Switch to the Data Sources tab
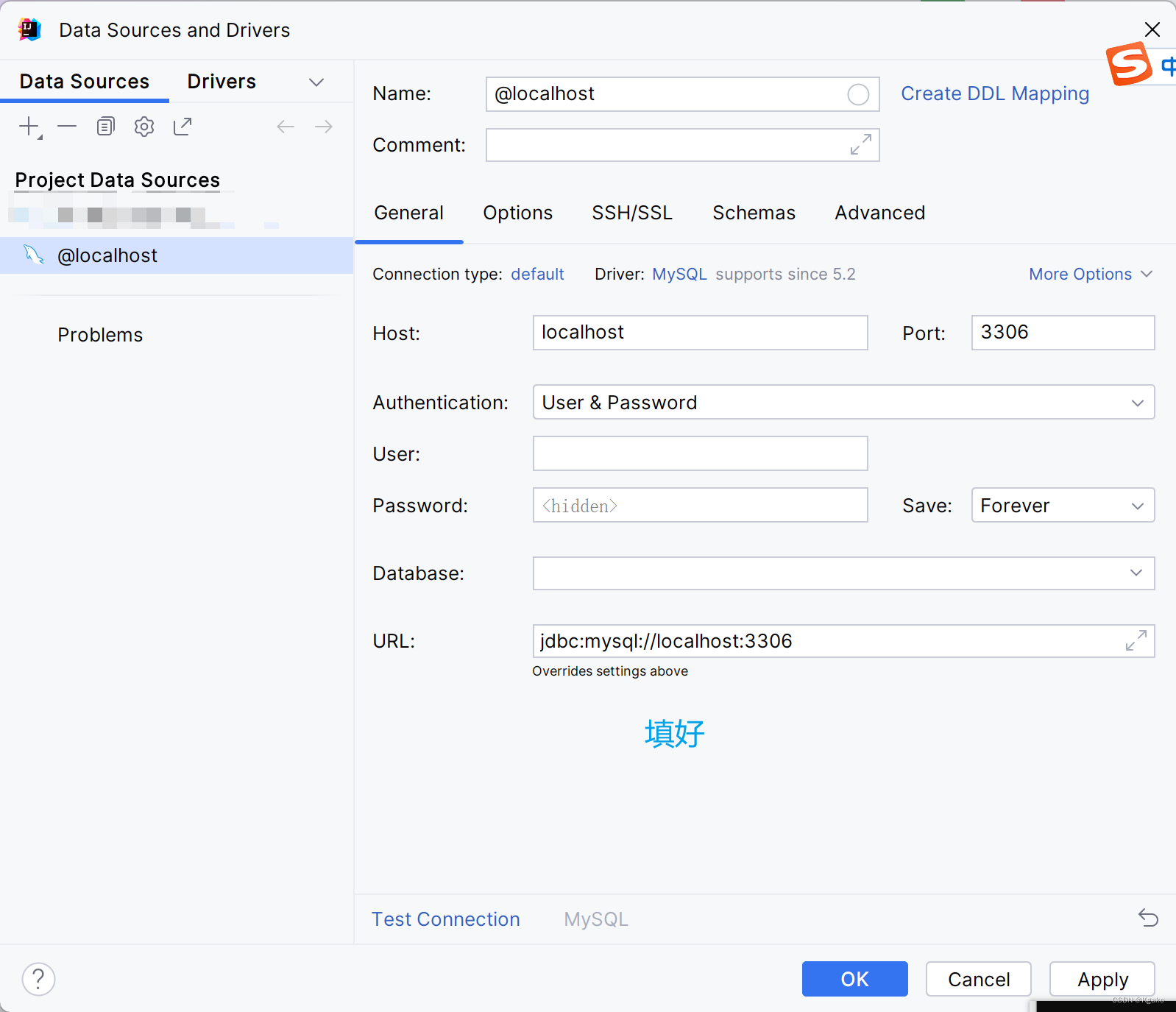This screenshot has width=1176, height=1012. coord(85,81)
